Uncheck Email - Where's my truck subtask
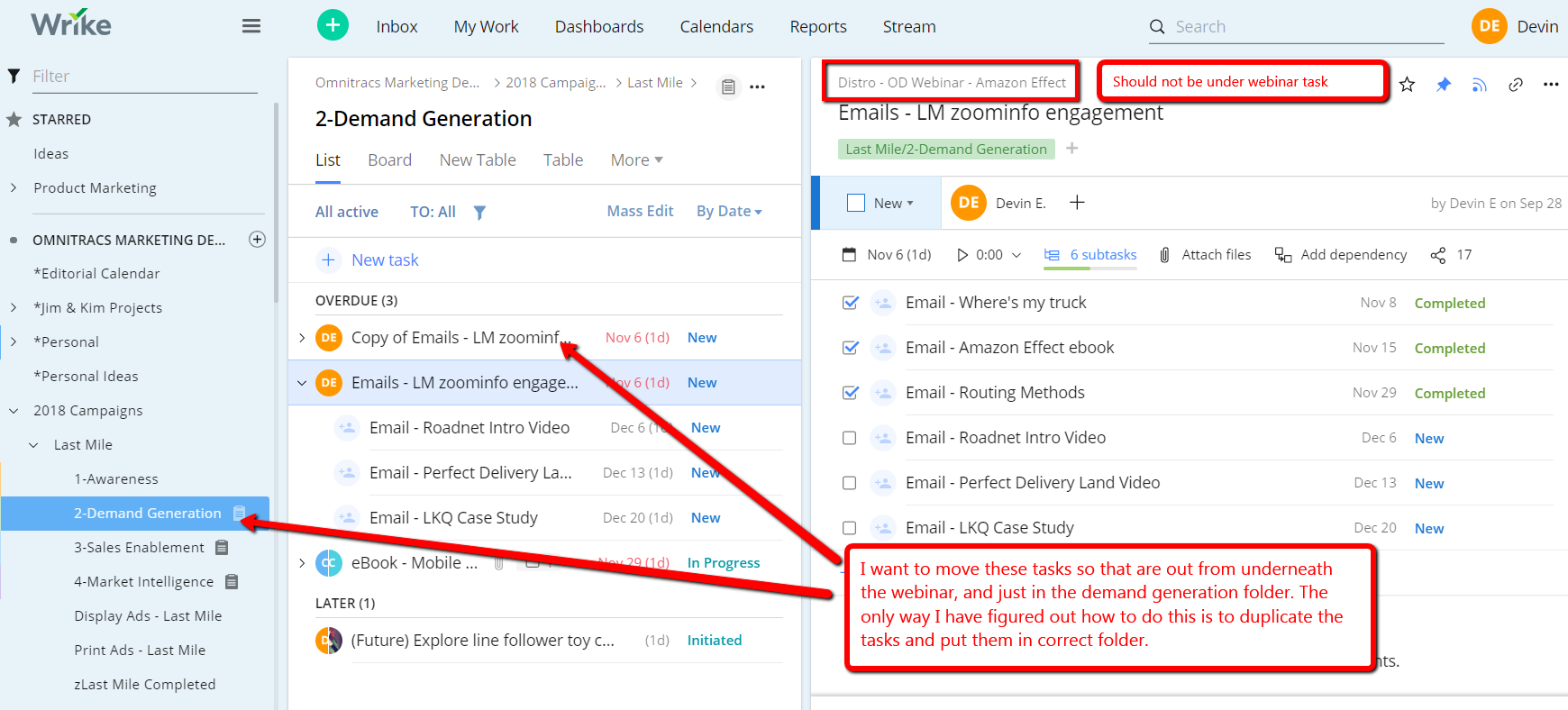1568x710 pixels. click(x=850, y=303)
